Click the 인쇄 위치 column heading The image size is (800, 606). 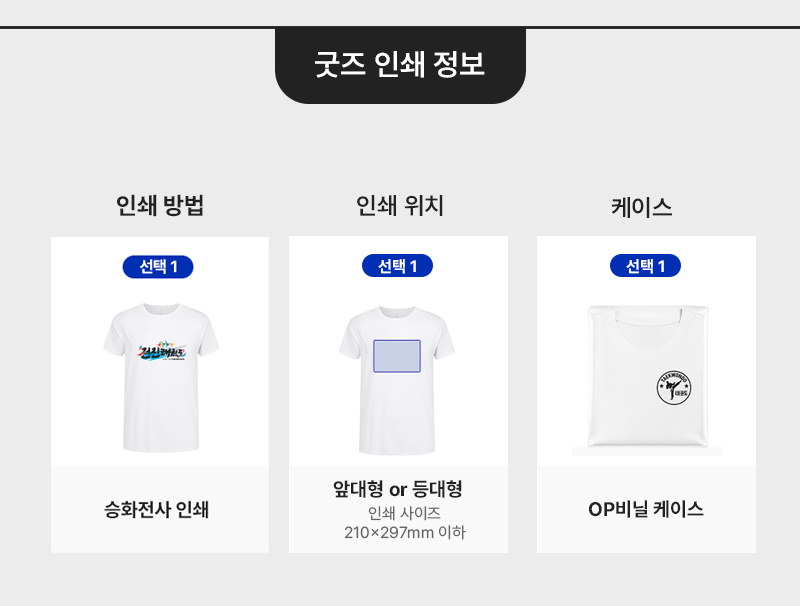click(x=399, y=206)
